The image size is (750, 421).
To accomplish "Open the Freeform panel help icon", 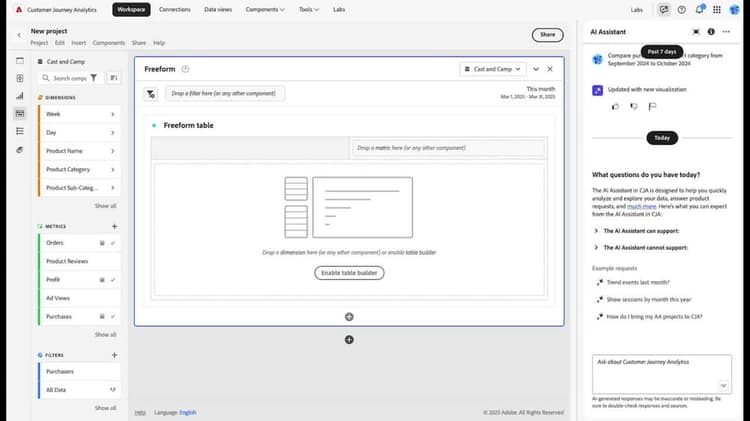I will coord(185,69).
